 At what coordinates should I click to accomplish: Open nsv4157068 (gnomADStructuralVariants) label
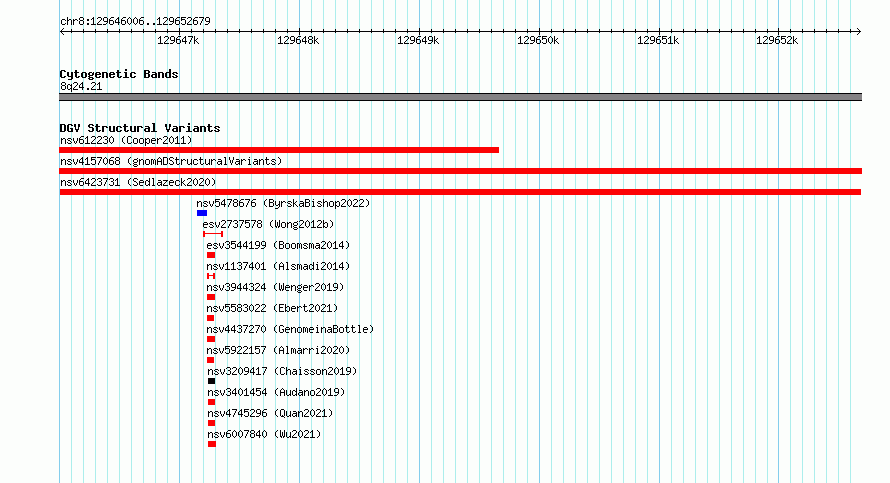(171, 161)
